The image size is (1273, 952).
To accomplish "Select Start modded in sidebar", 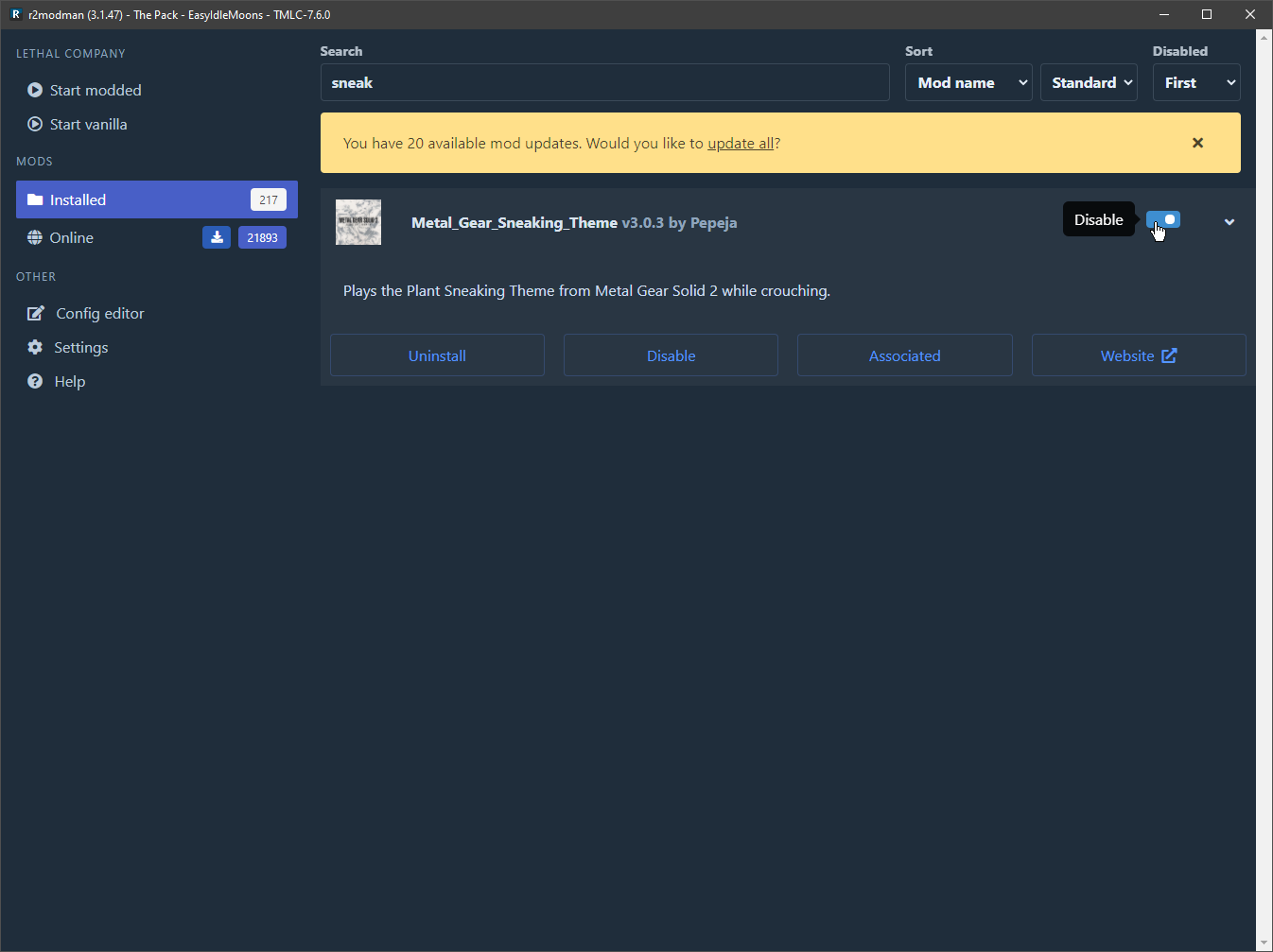I will point(157,90).
